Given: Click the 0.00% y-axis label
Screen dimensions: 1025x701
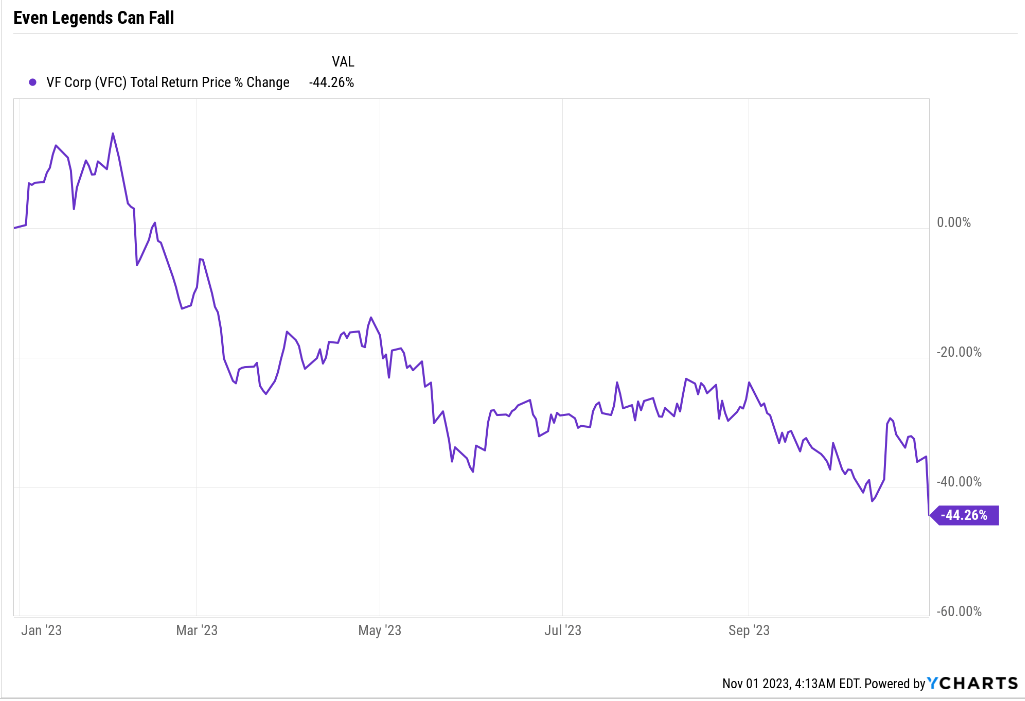Looking at the screenshot, I should coord(954,223).
